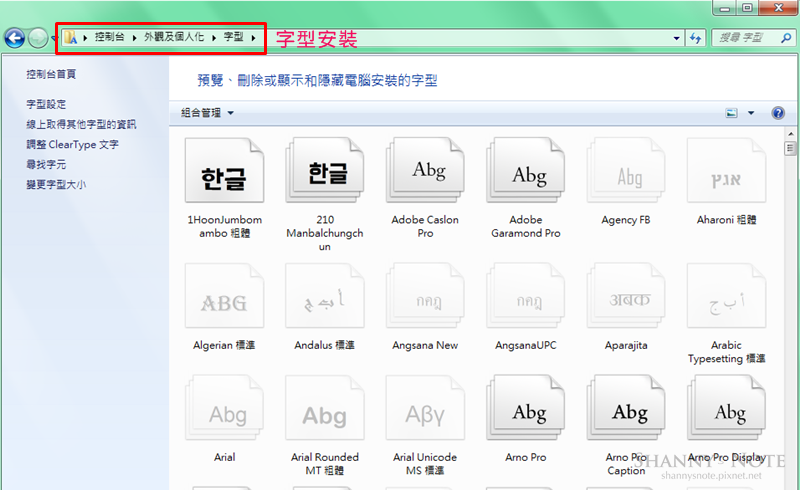
Task: Expand the arrow after 字型 breadcrumb
Action: coord(253,37)
